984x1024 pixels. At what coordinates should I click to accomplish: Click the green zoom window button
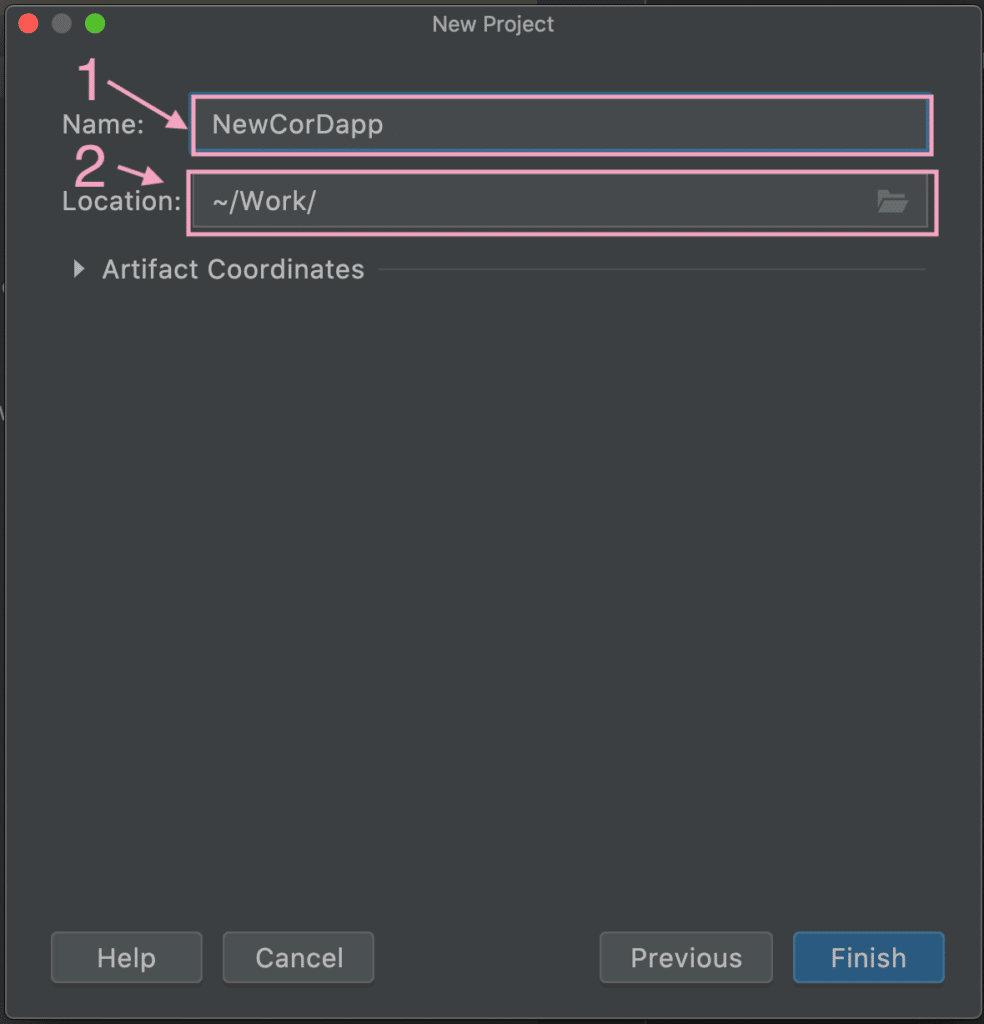click(95, 24)
